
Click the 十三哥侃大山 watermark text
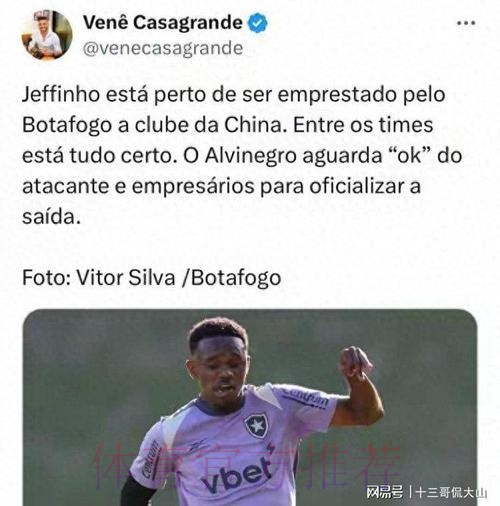(451, 492)
